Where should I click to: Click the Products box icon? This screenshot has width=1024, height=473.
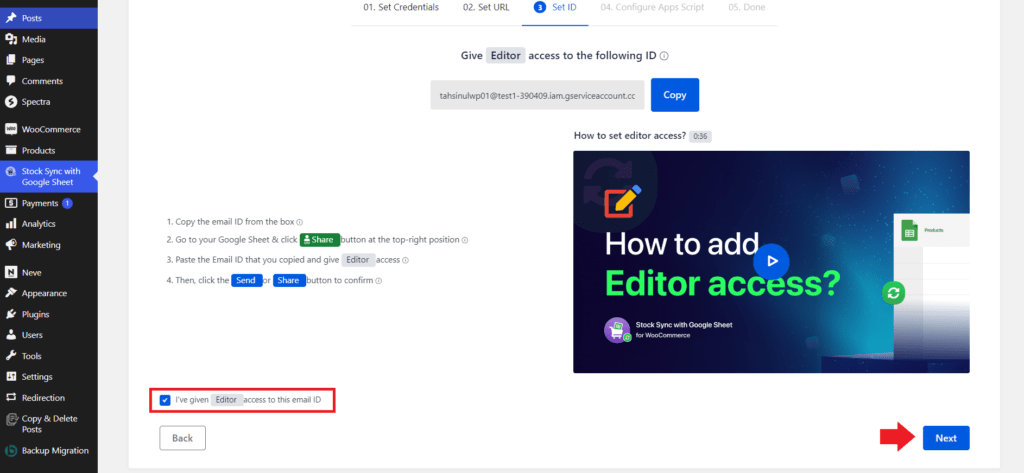click(x=10, y=150)
